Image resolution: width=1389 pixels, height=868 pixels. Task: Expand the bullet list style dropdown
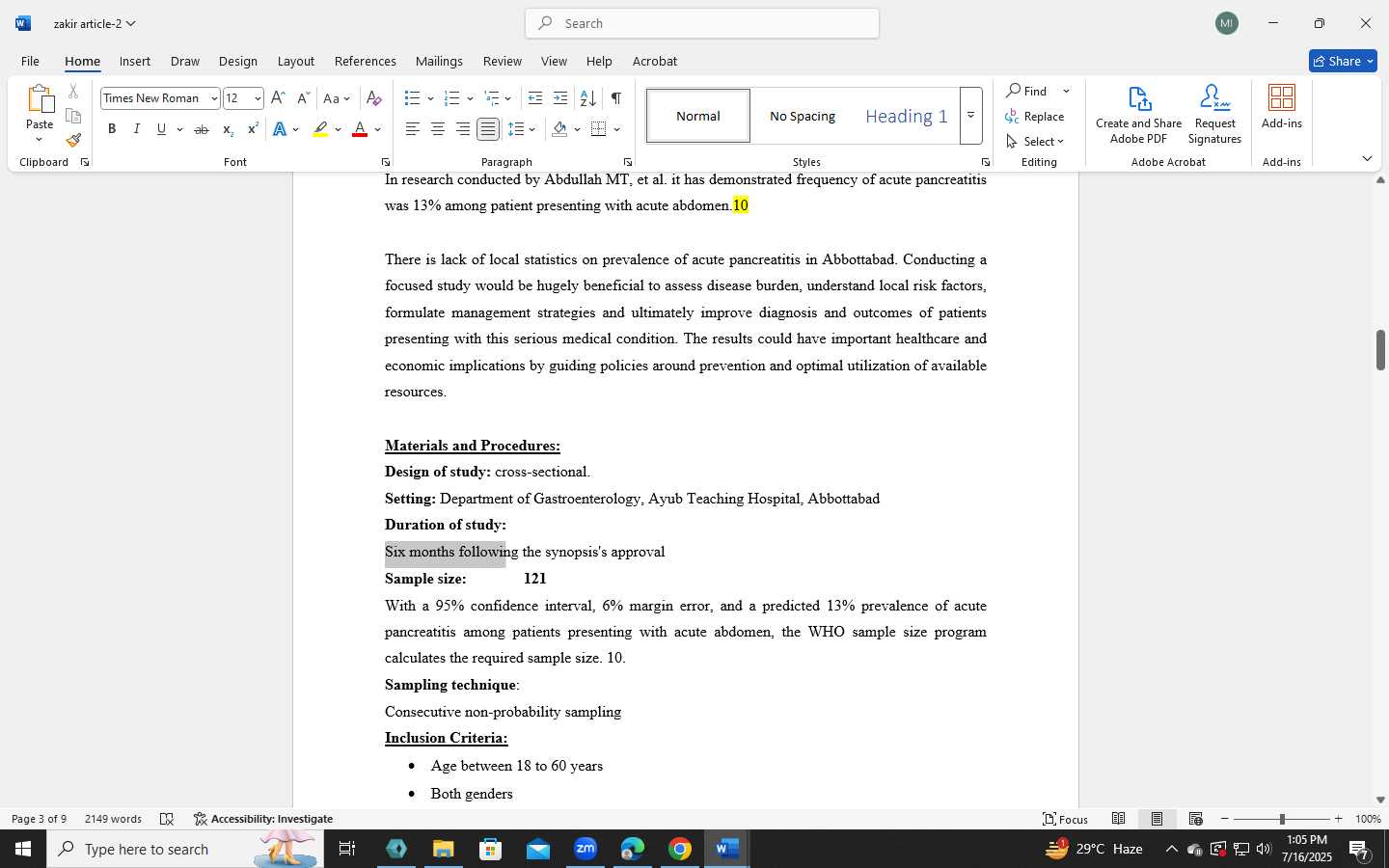pos(430,98)
